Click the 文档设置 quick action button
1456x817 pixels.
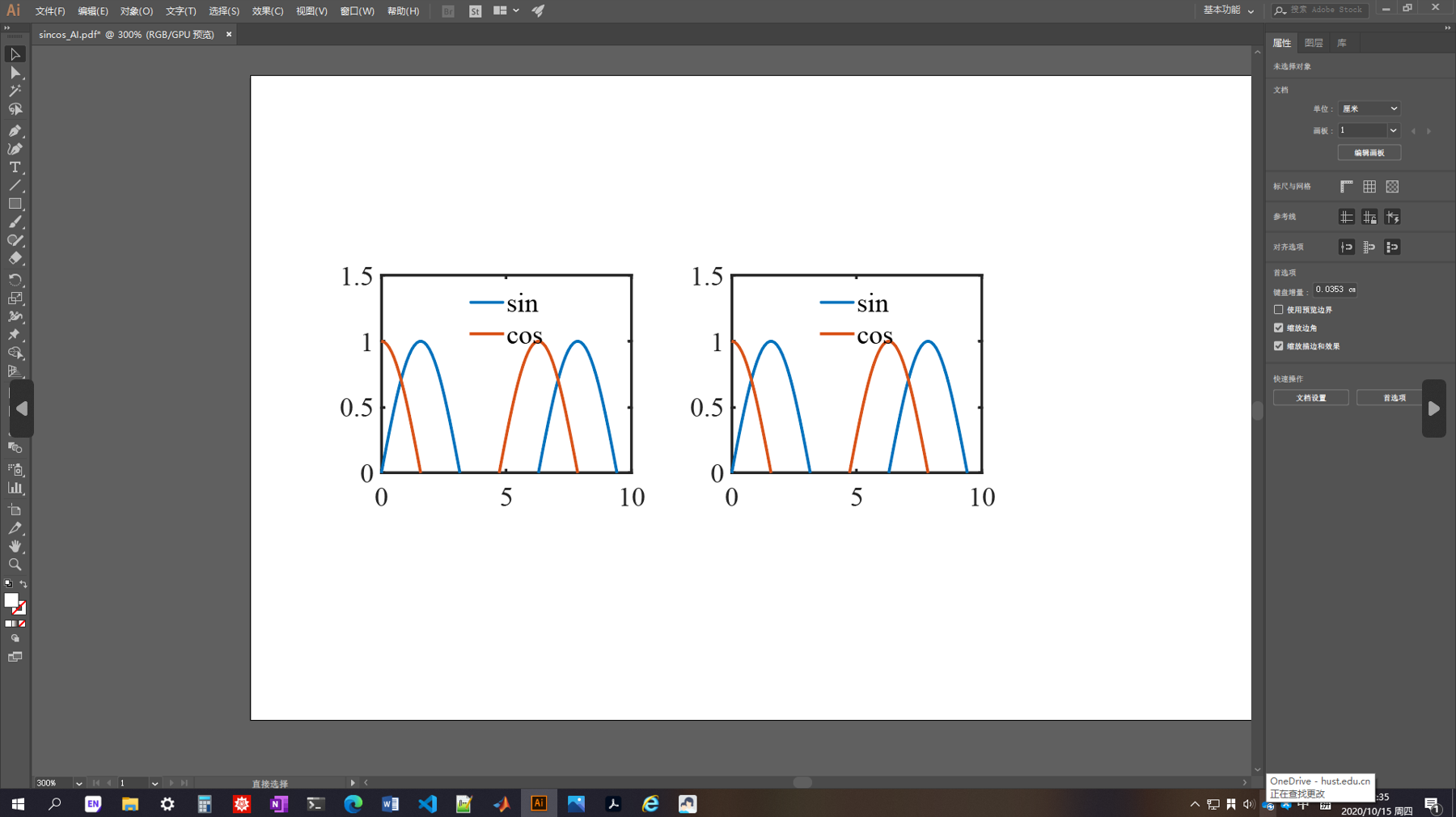pyautogui.click(x=1310, y=397)
